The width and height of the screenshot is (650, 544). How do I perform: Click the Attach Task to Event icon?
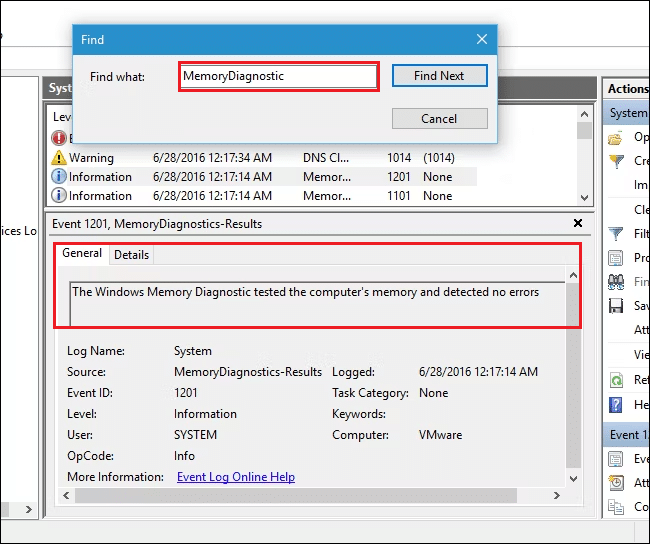coord(616,482)
